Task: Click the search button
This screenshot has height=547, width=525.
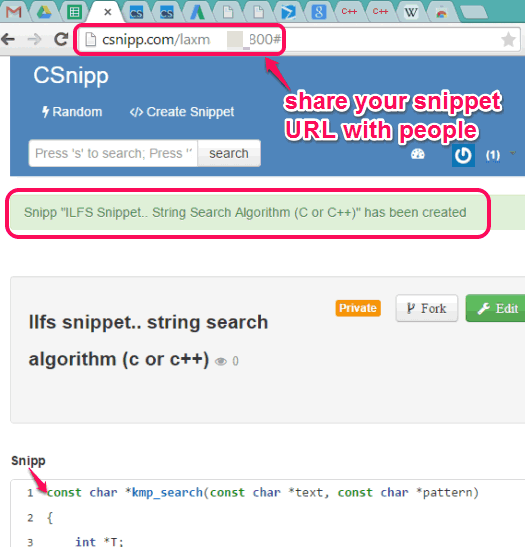Action: pos(229,153)
